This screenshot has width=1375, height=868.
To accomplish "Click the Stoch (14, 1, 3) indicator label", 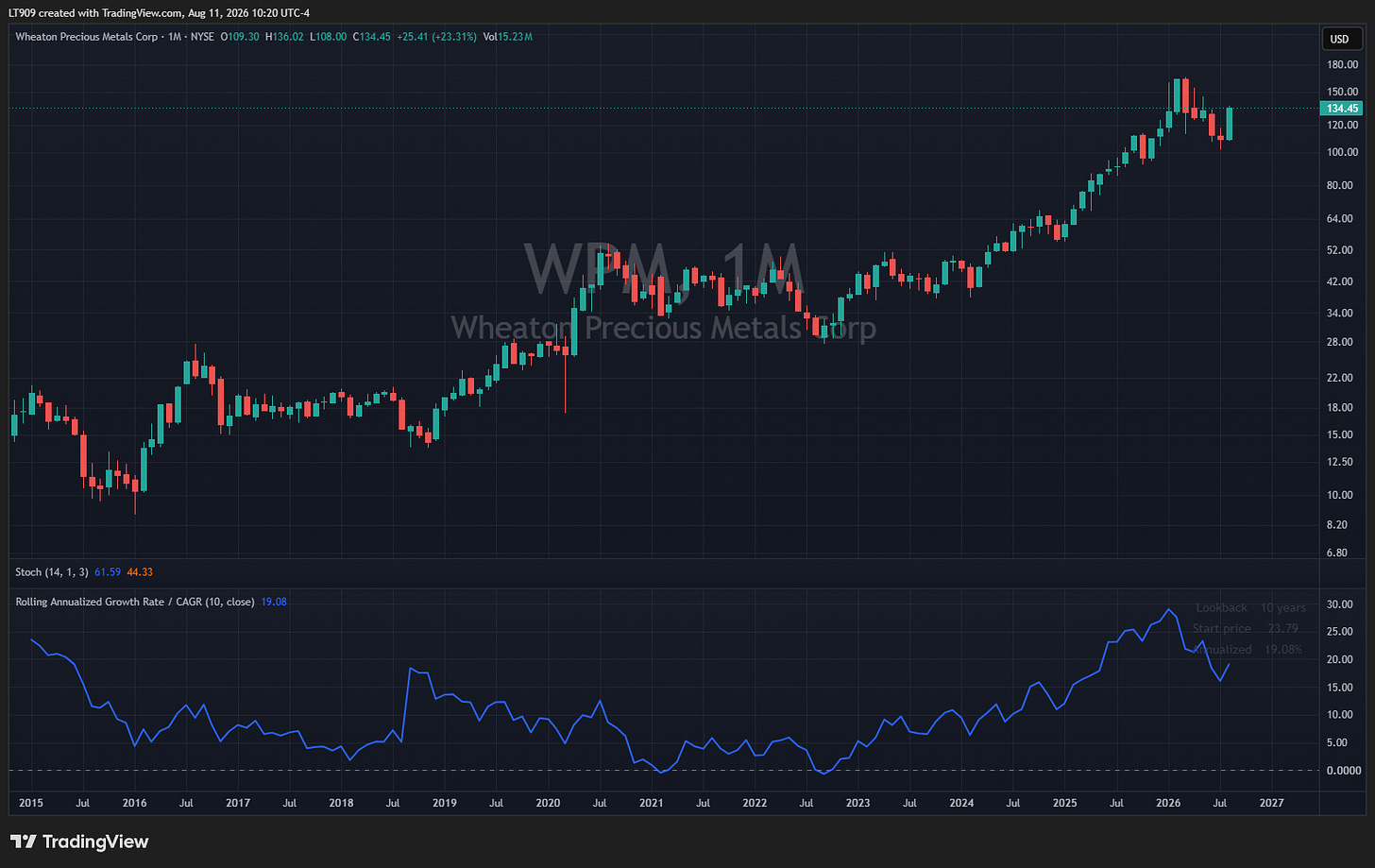I will point(52,571).
